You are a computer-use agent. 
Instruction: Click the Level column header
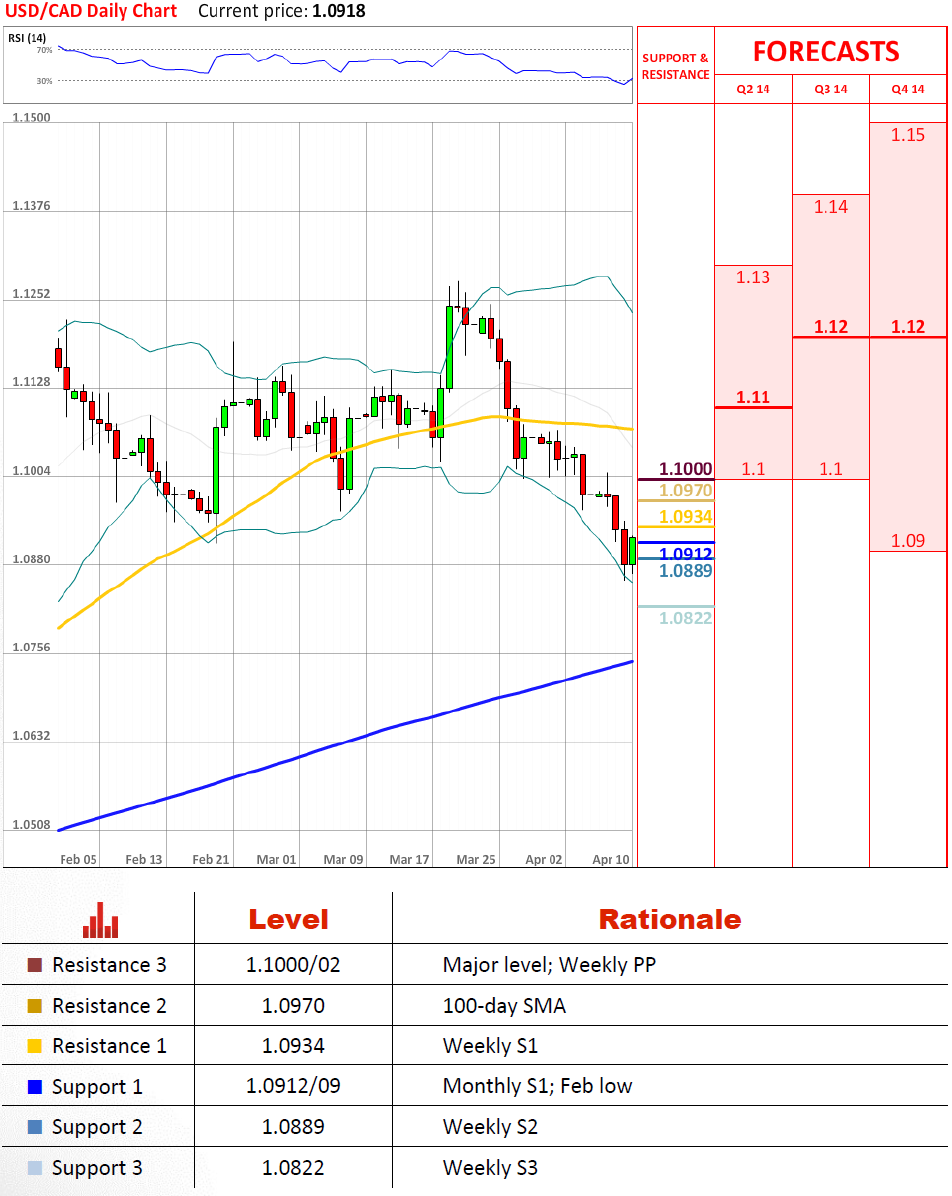tap(288, 919)
